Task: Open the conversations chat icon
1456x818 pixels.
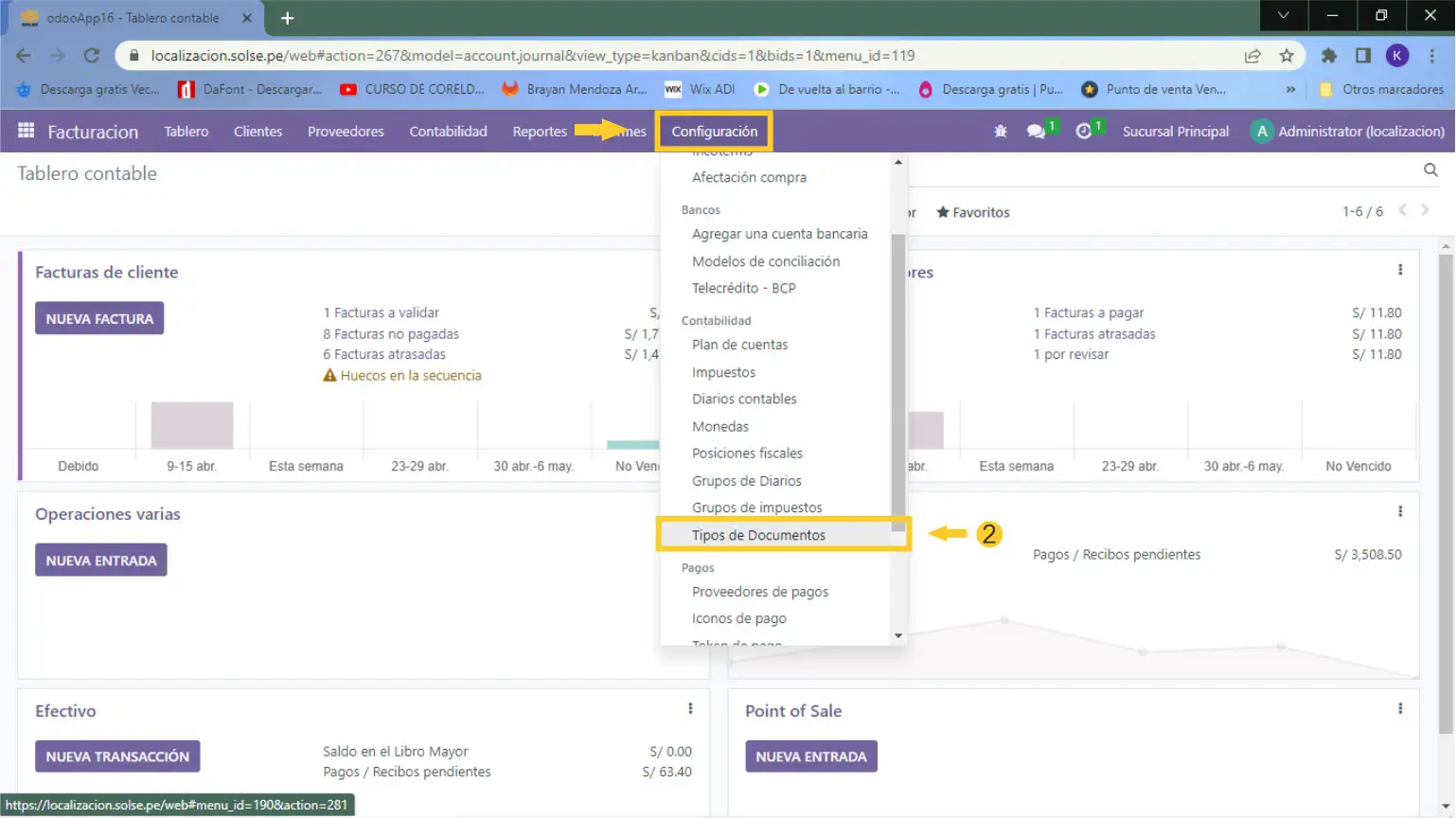Action: (x=1037, y=132)
